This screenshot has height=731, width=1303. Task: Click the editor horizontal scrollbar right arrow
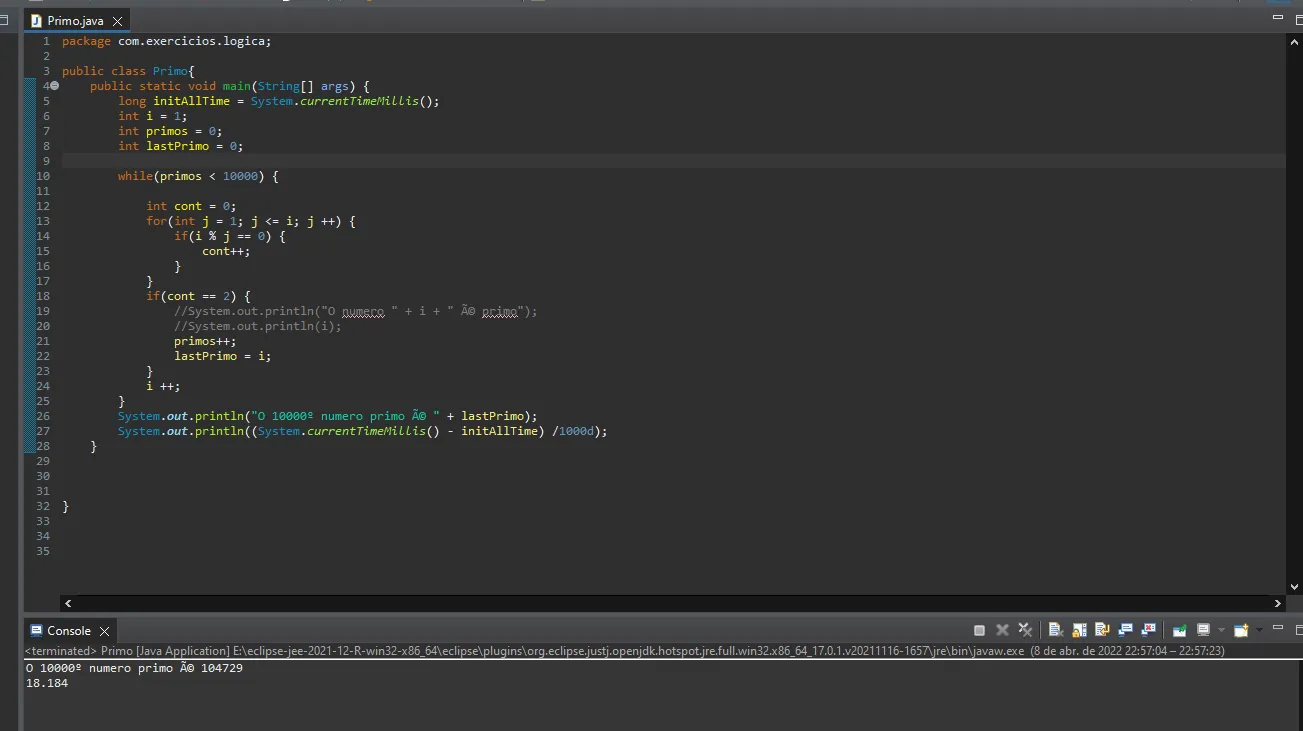[x=1277, y=604]
